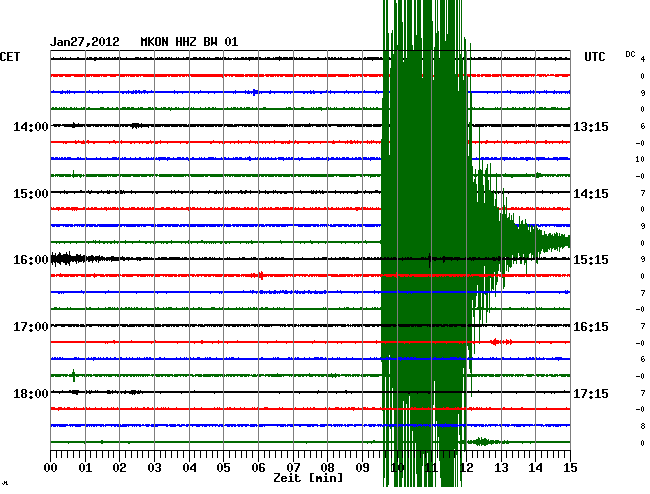Click the 00 minute axis tick label
The width and height of the screenshot is (650, 494).
(51, 467)
